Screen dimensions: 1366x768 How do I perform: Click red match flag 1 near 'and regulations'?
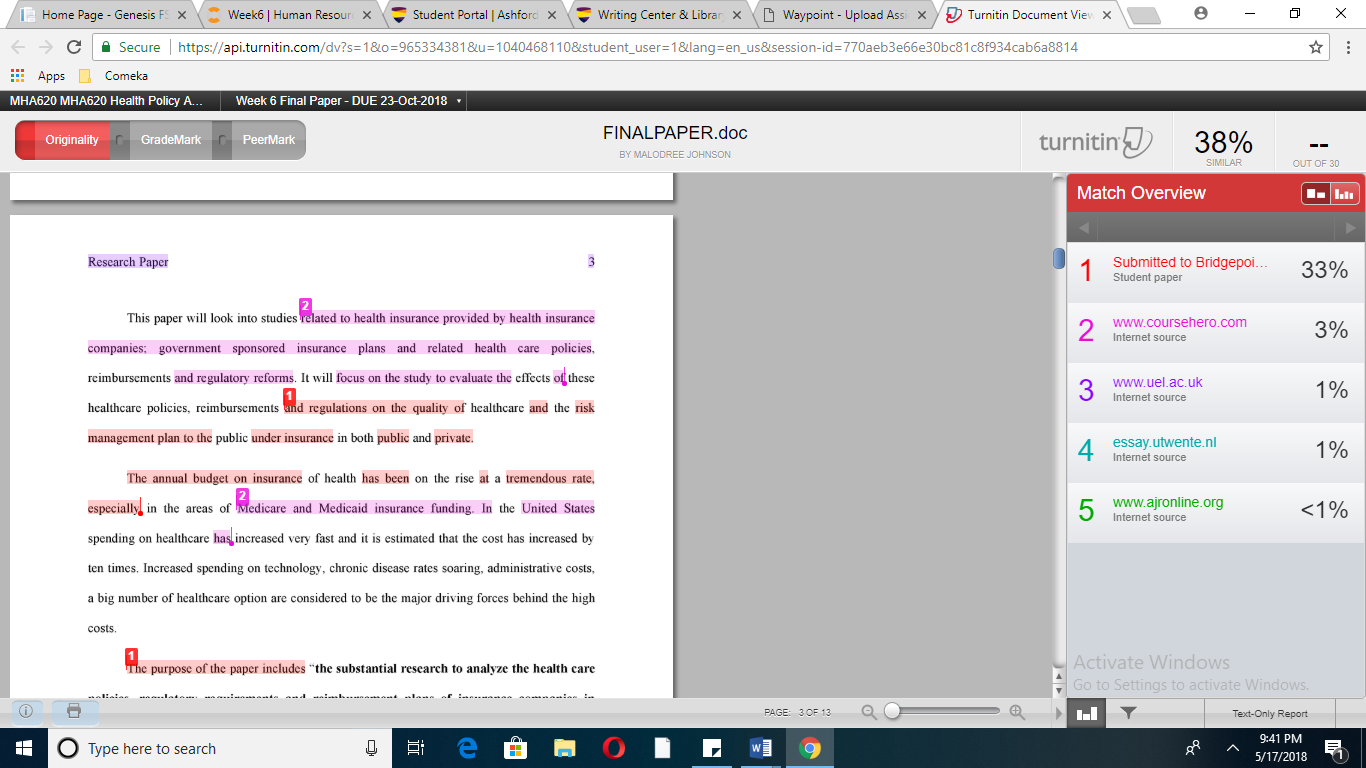pyautogui.click(x=290, y=396)
